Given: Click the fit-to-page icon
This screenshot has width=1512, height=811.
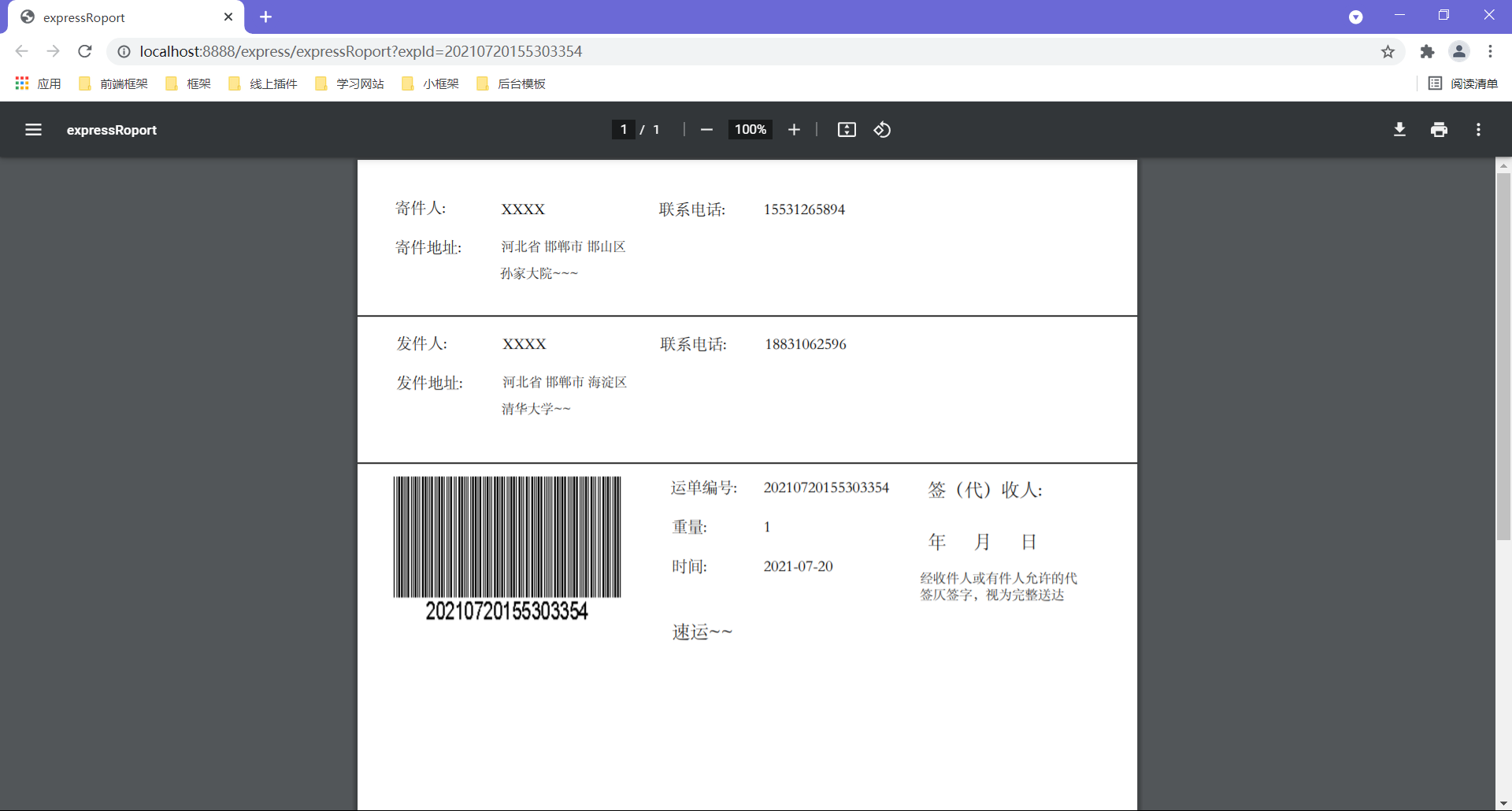Looking at the screenshot, I should click(x=846, y=130).
